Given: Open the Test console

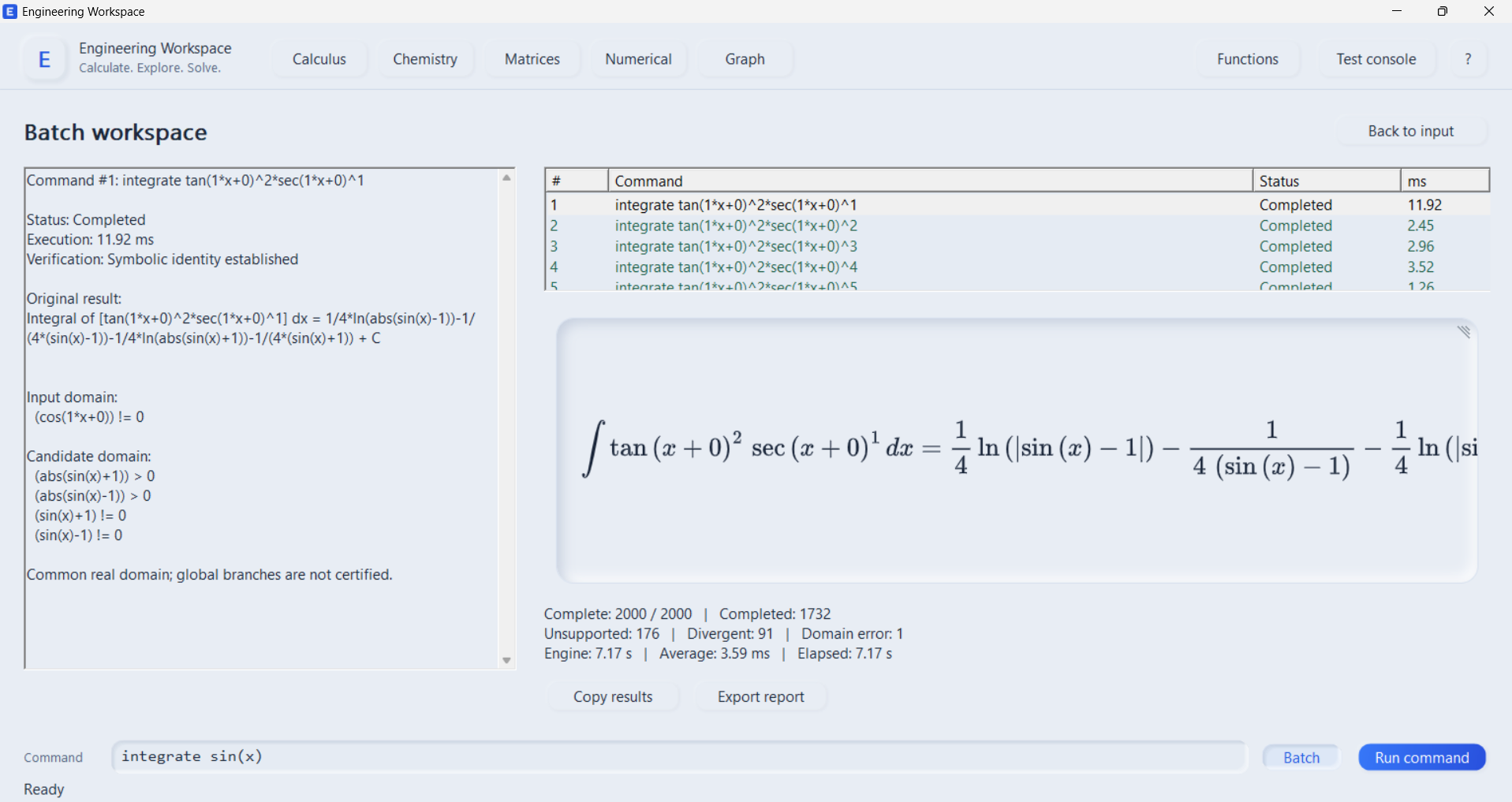Looking at the screenshot, I should pos(1376,59).
